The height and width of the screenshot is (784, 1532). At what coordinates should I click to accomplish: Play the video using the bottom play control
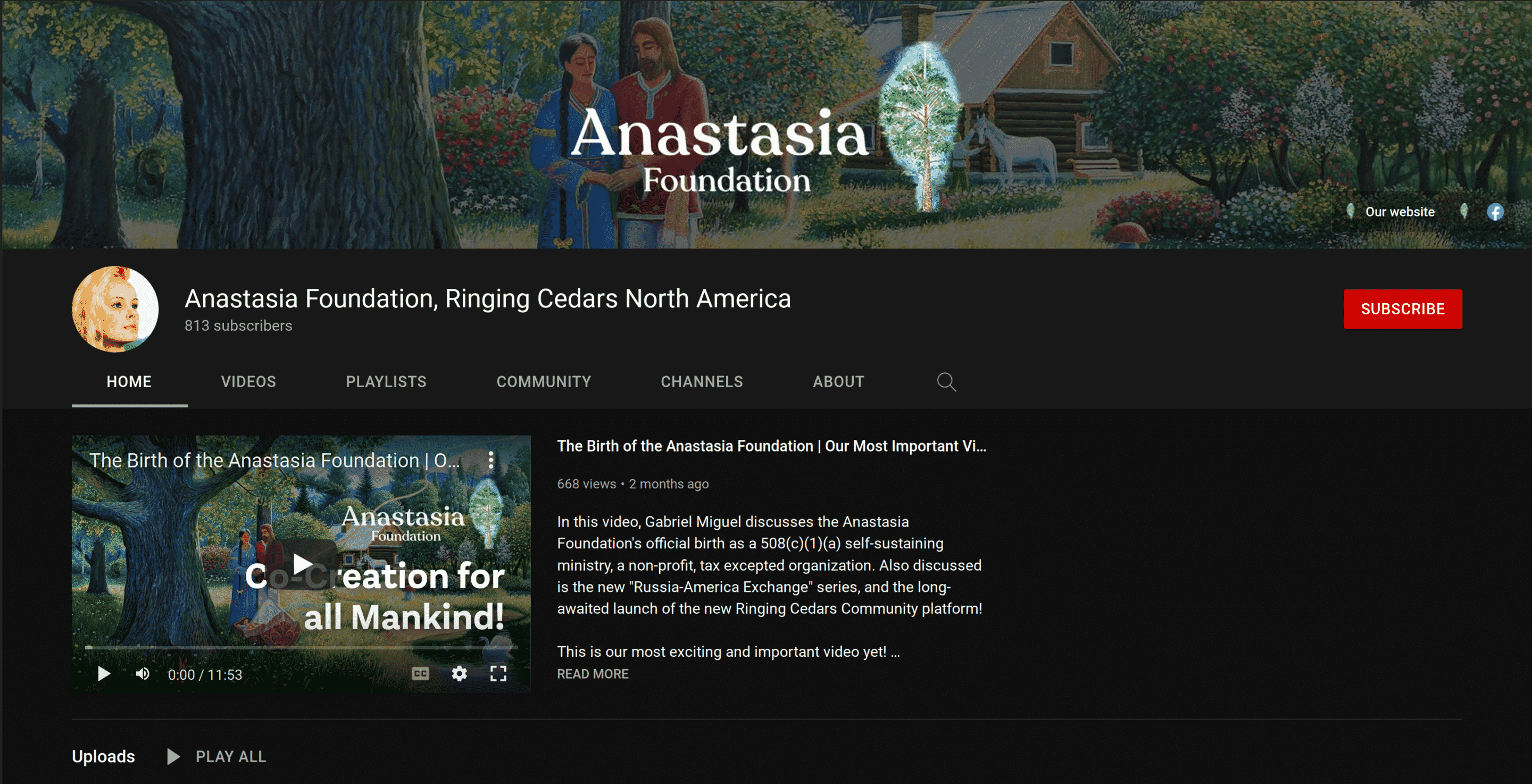104,674
